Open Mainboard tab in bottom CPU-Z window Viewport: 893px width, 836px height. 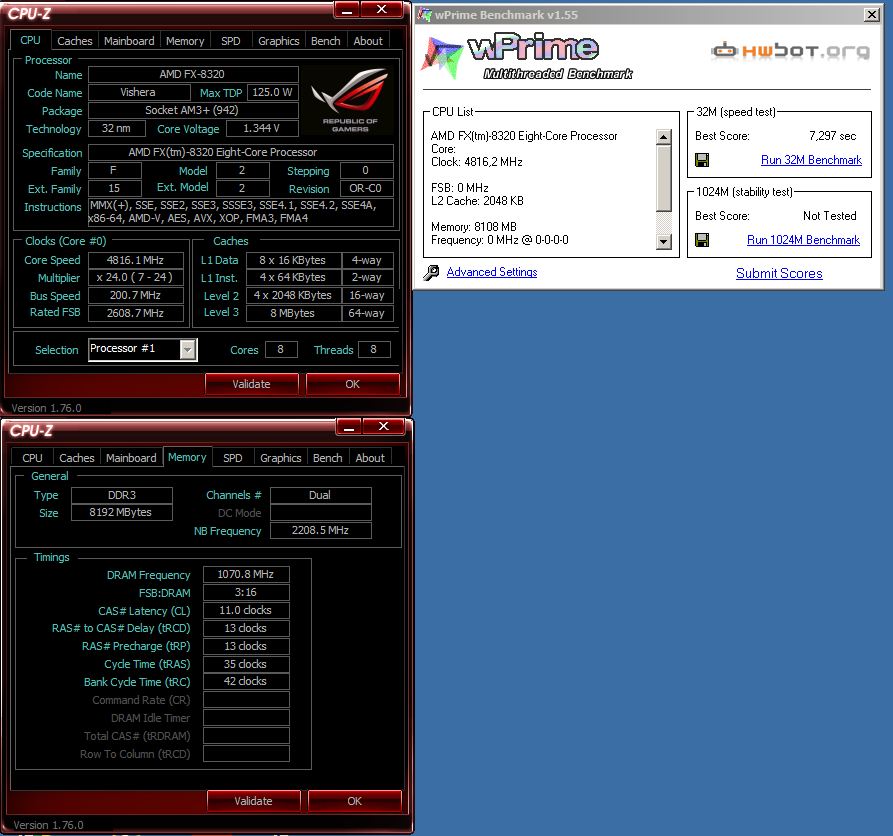[x=131, y=458]
